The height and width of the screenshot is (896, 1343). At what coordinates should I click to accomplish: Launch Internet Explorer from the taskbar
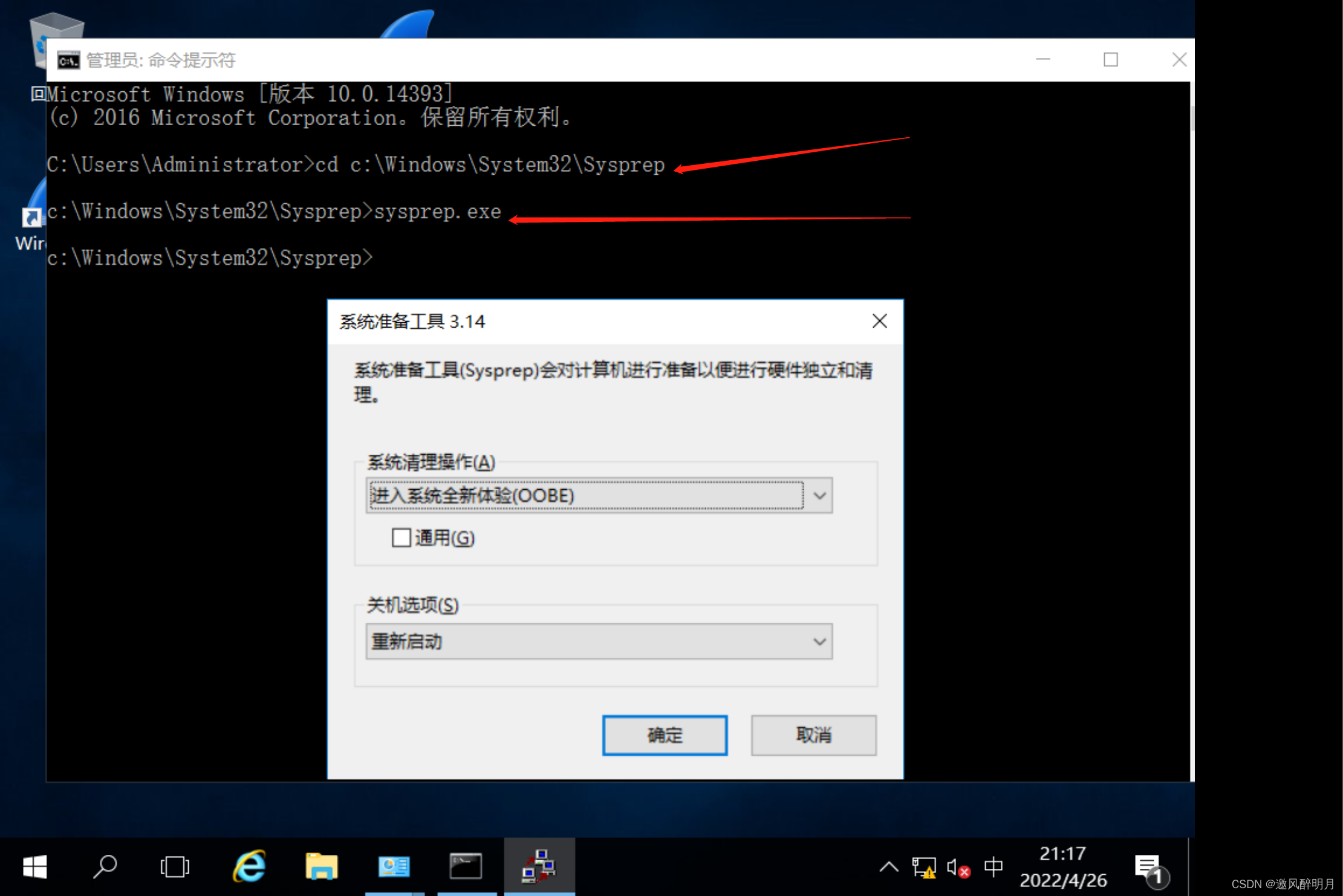pyautogui.click(x=249, y=867)
